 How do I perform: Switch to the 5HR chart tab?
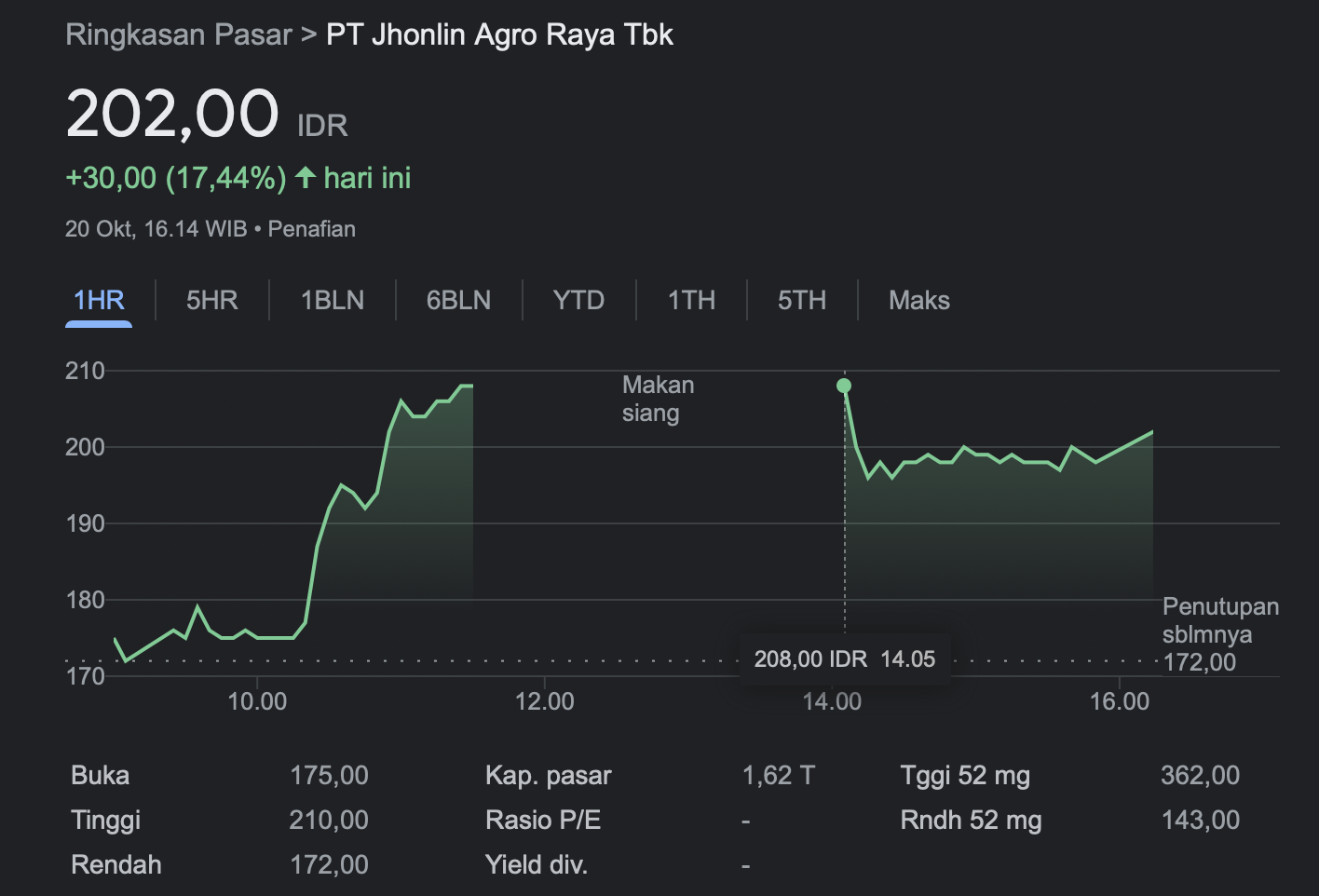click(x=211, y=300)
